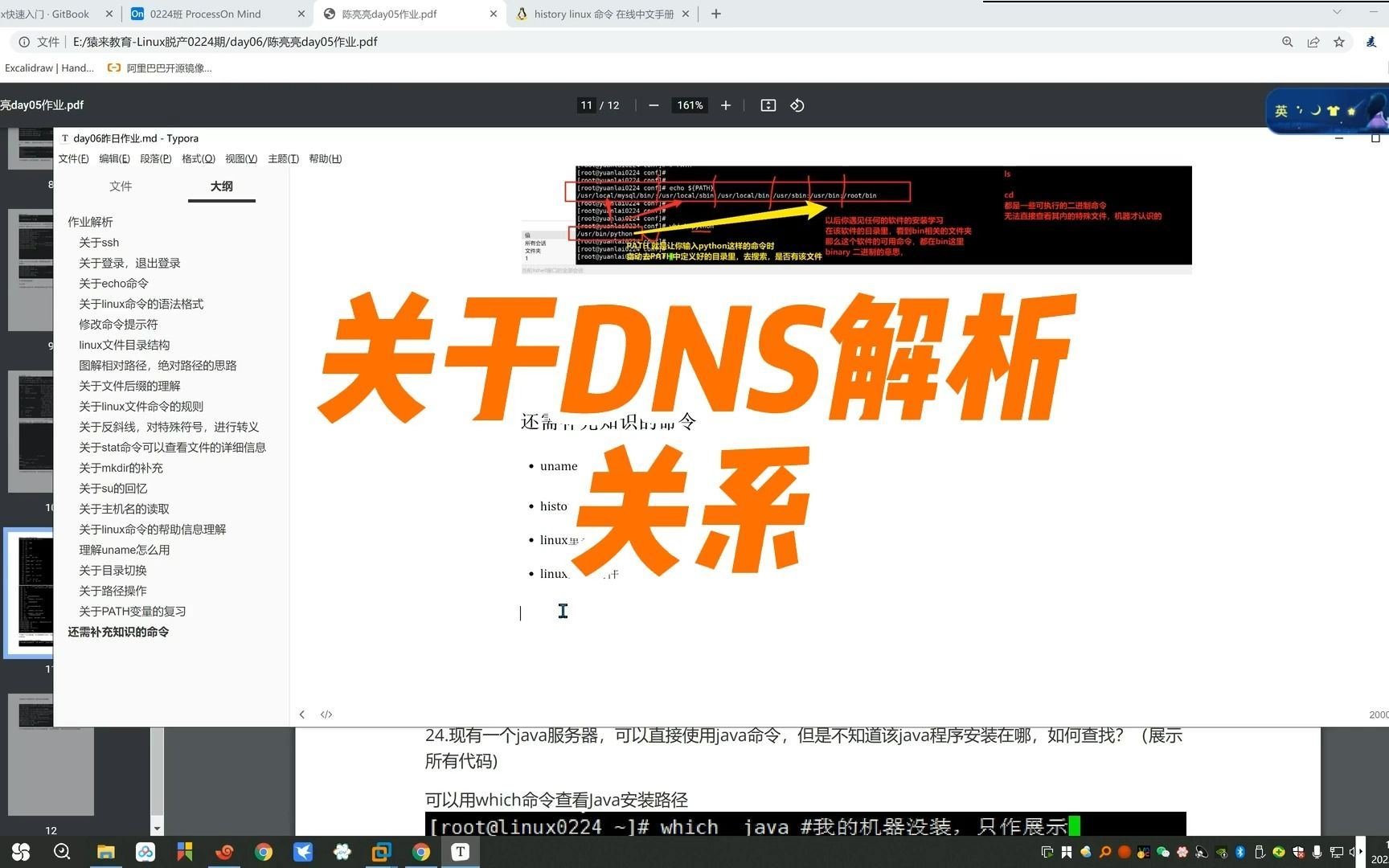This screenshot has height=868, width=1389.
Task: Switch to the GitBook tab
Action: point(48,14)
